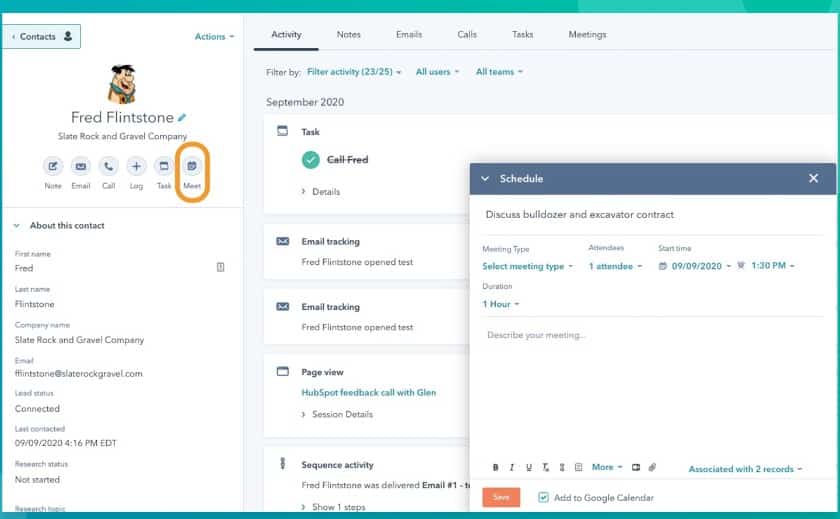Click the attachment paperclip icon
840x519 pixels.
tap(652, 468)
